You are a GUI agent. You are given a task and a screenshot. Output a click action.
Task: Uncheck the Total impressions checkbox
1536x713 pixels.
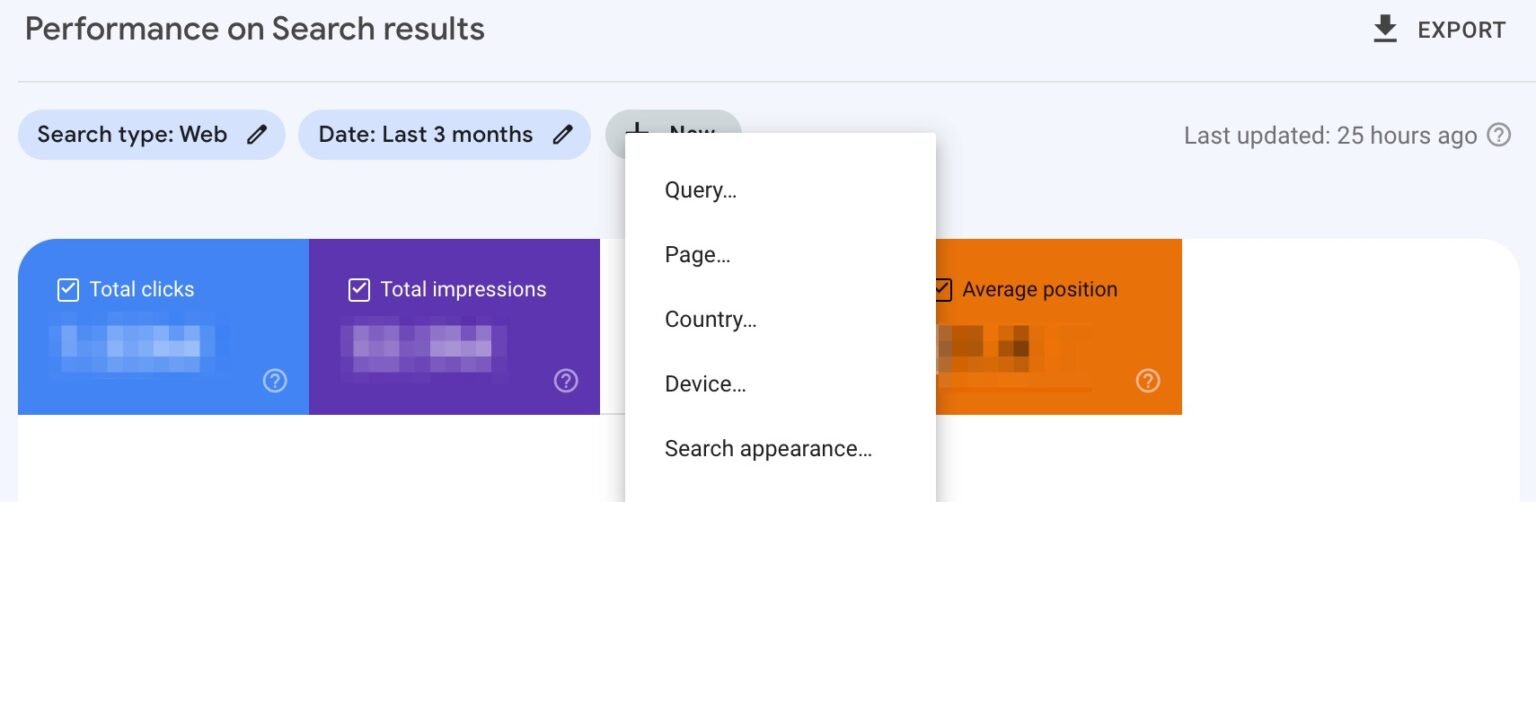359,289
